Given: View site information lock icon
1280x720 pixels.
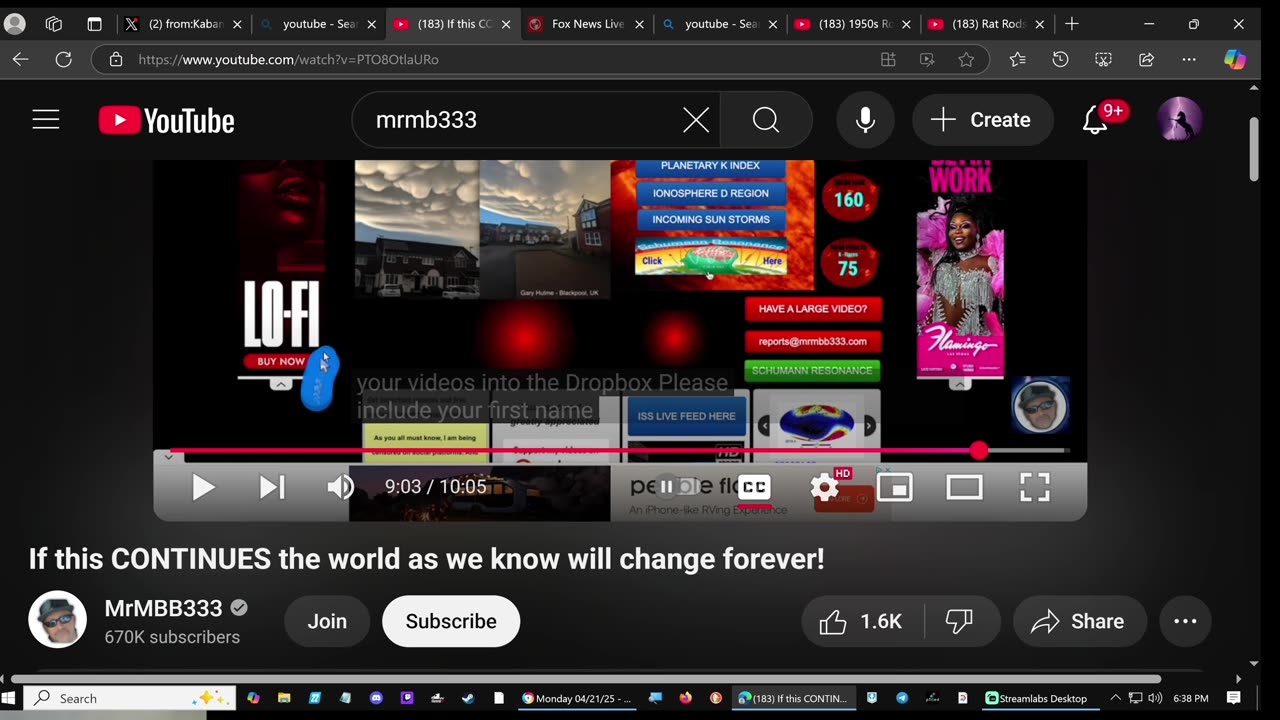Looking at the screenshot, I should (116, 60).
